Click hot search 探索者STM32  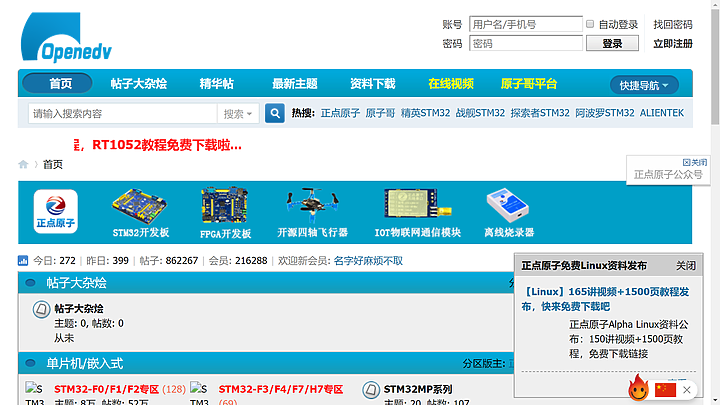click(540, 113)
